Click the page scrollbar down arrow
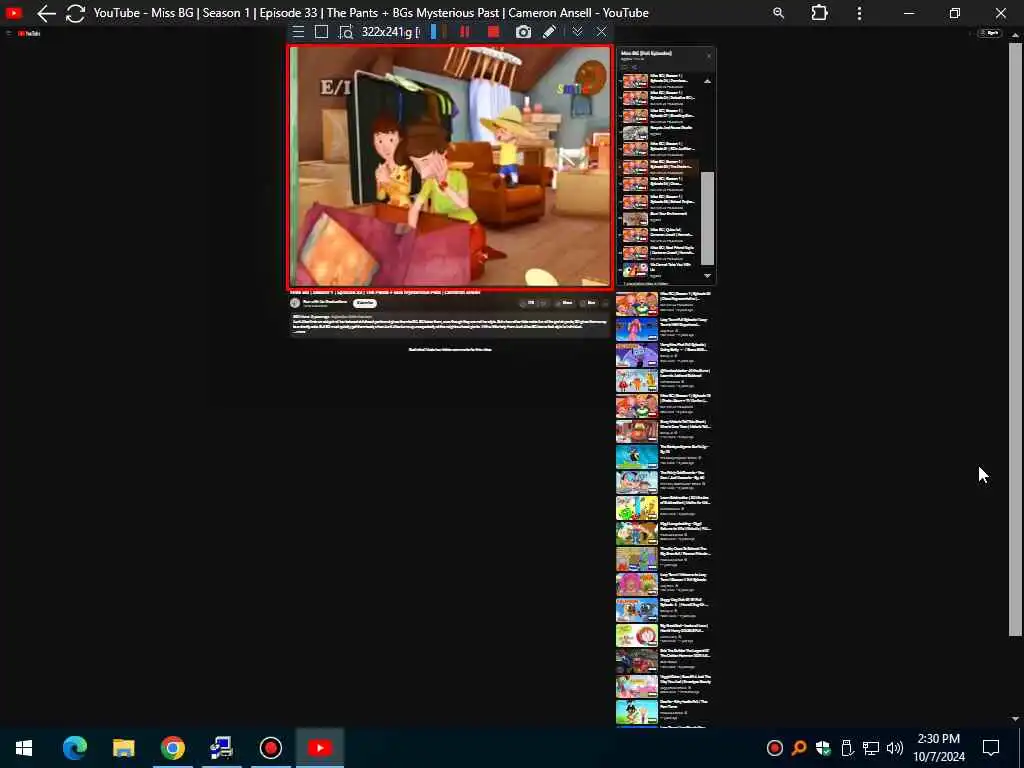Viewport: 1024px width, 768px height. (1015, 719)
